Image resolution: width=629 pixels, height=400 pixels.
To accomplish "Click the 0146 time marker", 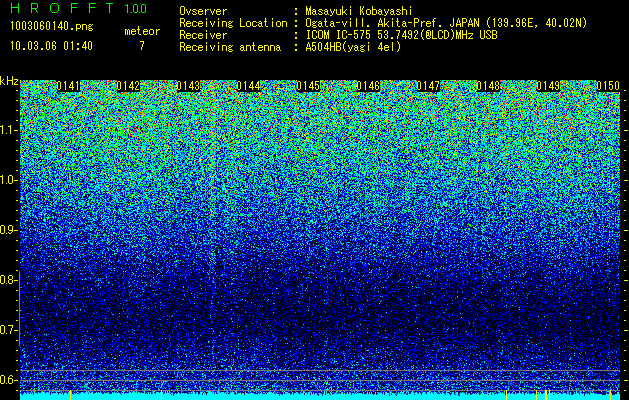I will click(368, 86).
